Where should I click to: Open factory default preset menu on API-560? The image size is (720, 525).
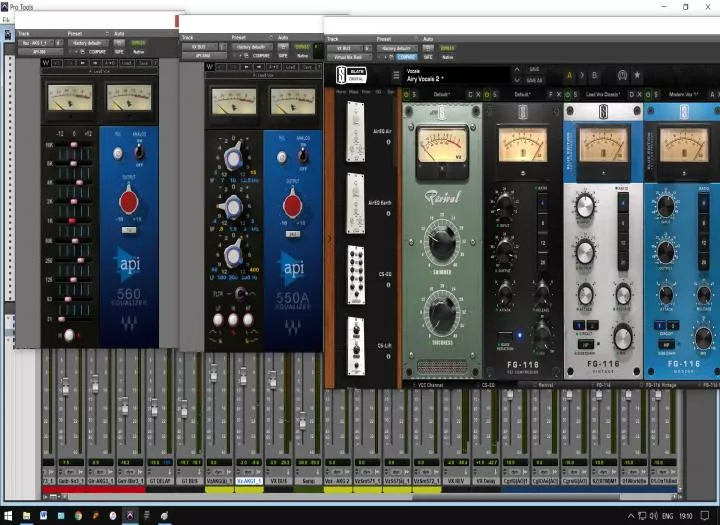click(87, 43)
